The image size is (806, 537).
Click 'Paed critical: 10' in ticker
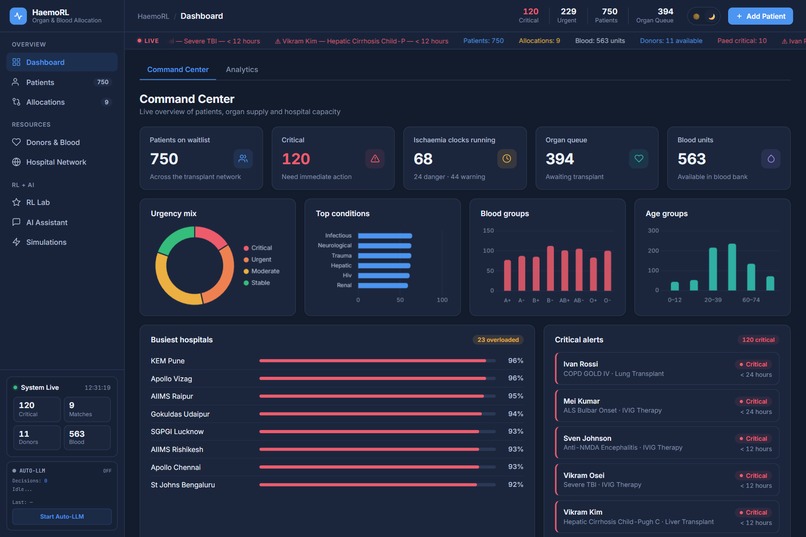[742, 41]
